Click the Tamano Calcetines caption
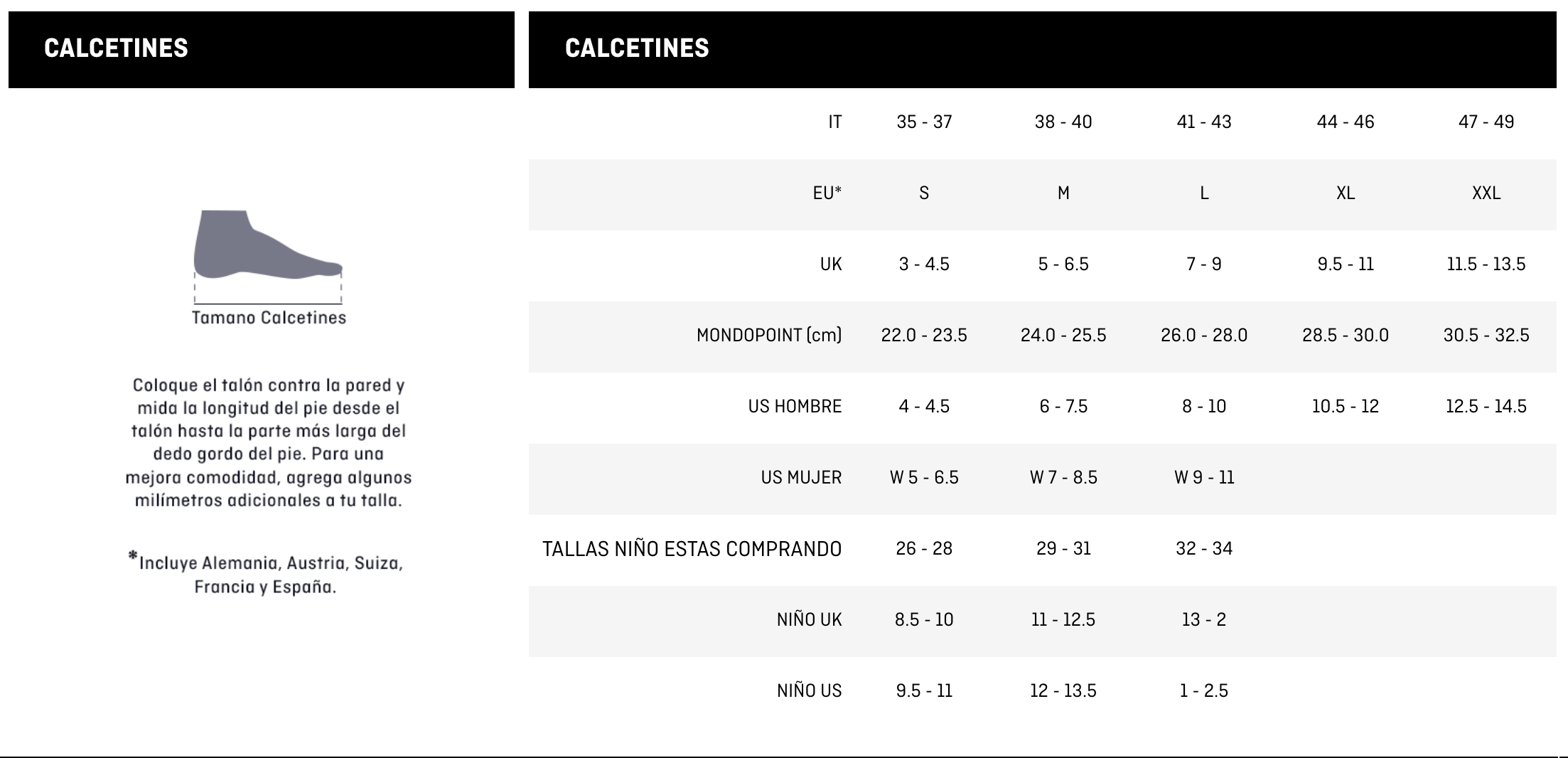1568x758 pixels. (x=269, y=318)
